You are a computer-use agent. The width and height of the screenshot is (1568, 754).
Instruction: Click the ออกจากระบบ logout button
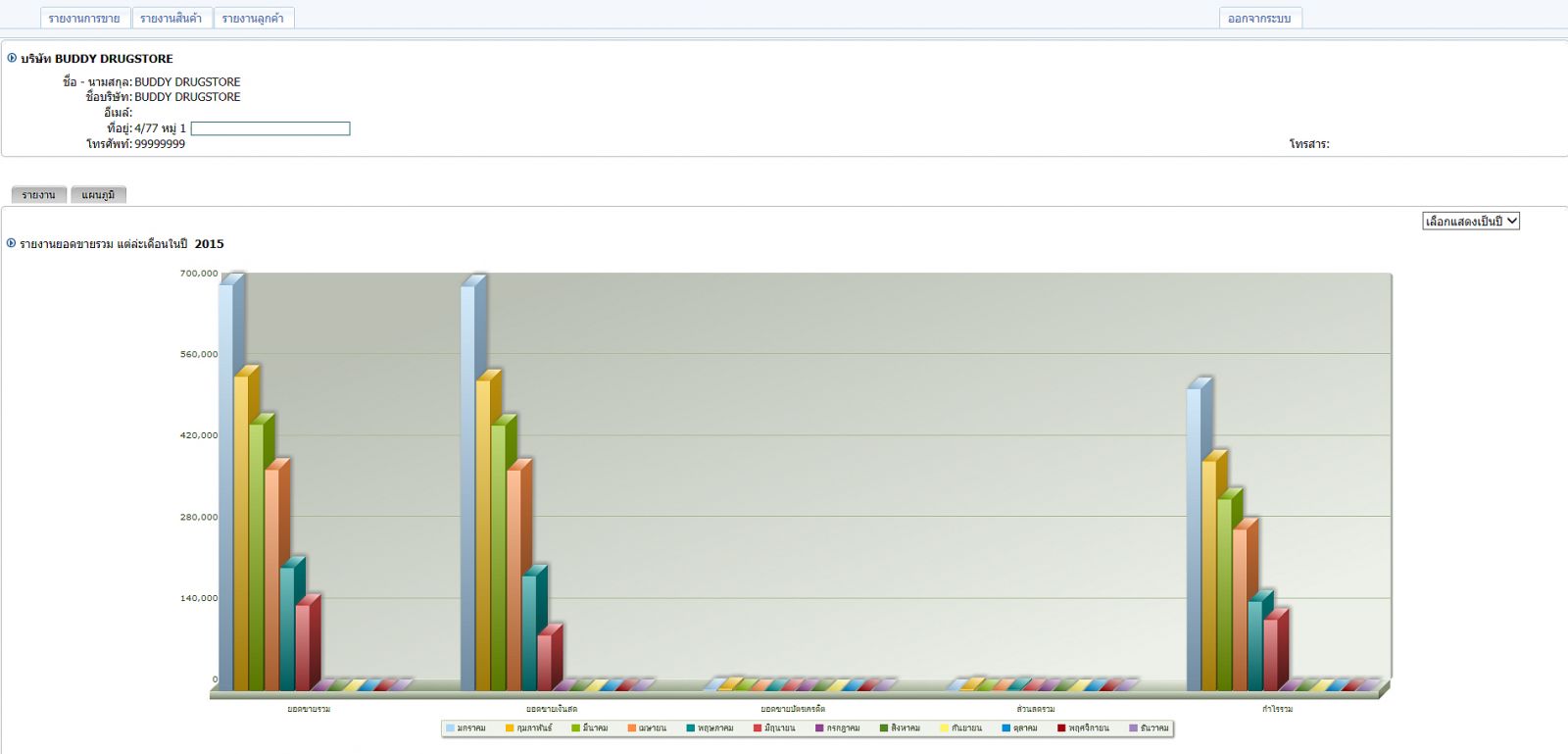click(1259, 19)
